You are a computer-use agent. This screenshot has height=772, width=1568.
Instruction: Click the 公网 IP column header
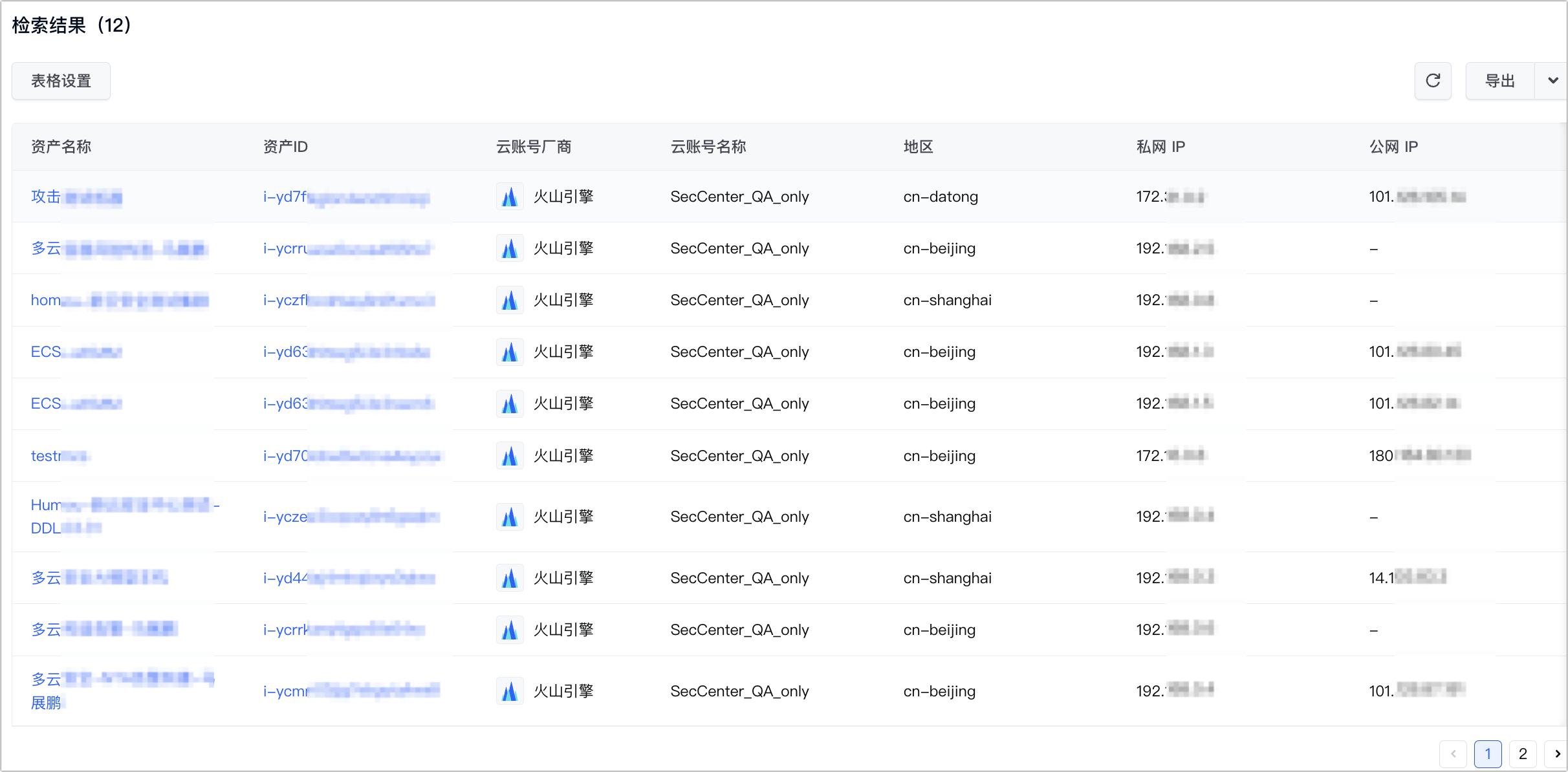point(1393,147)
